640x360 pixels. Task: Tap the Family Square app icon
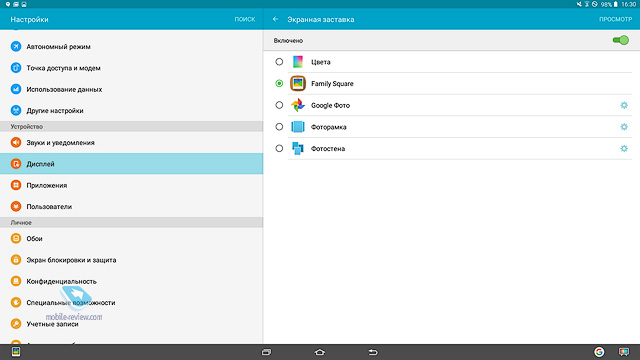[298, 83]
